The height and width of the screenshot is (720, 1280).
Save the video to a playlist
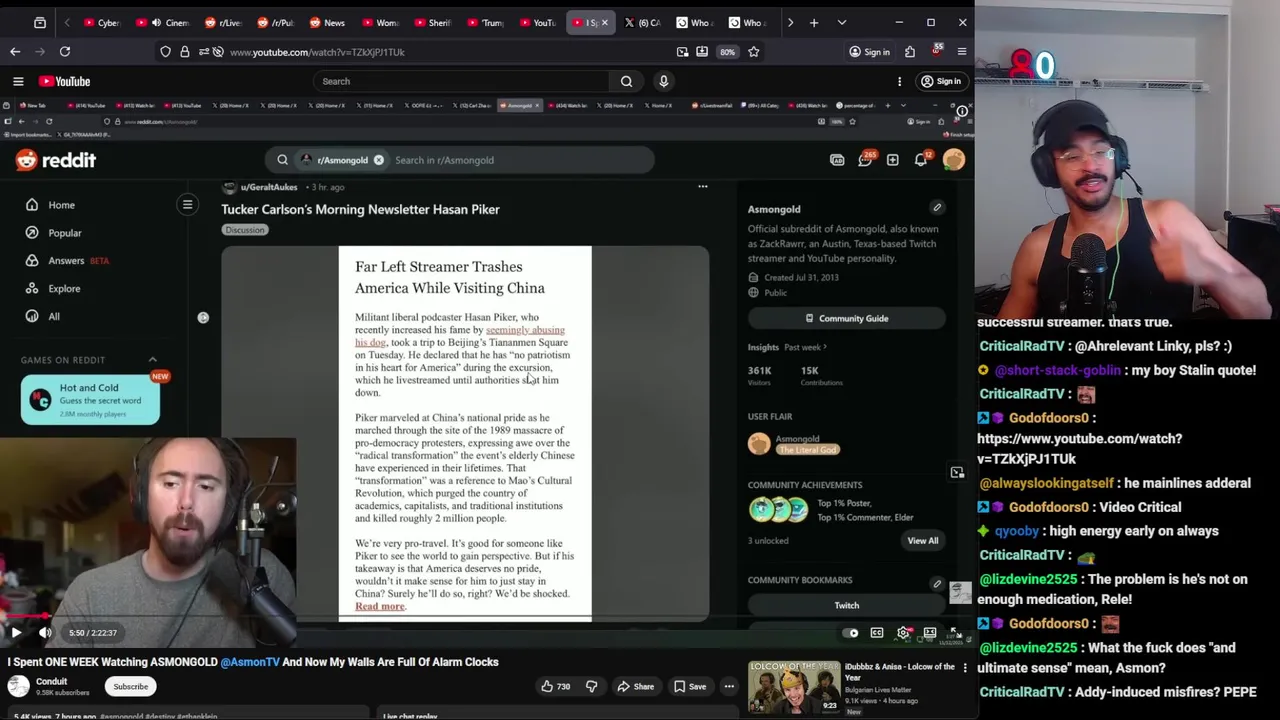(x=690, y=686)
